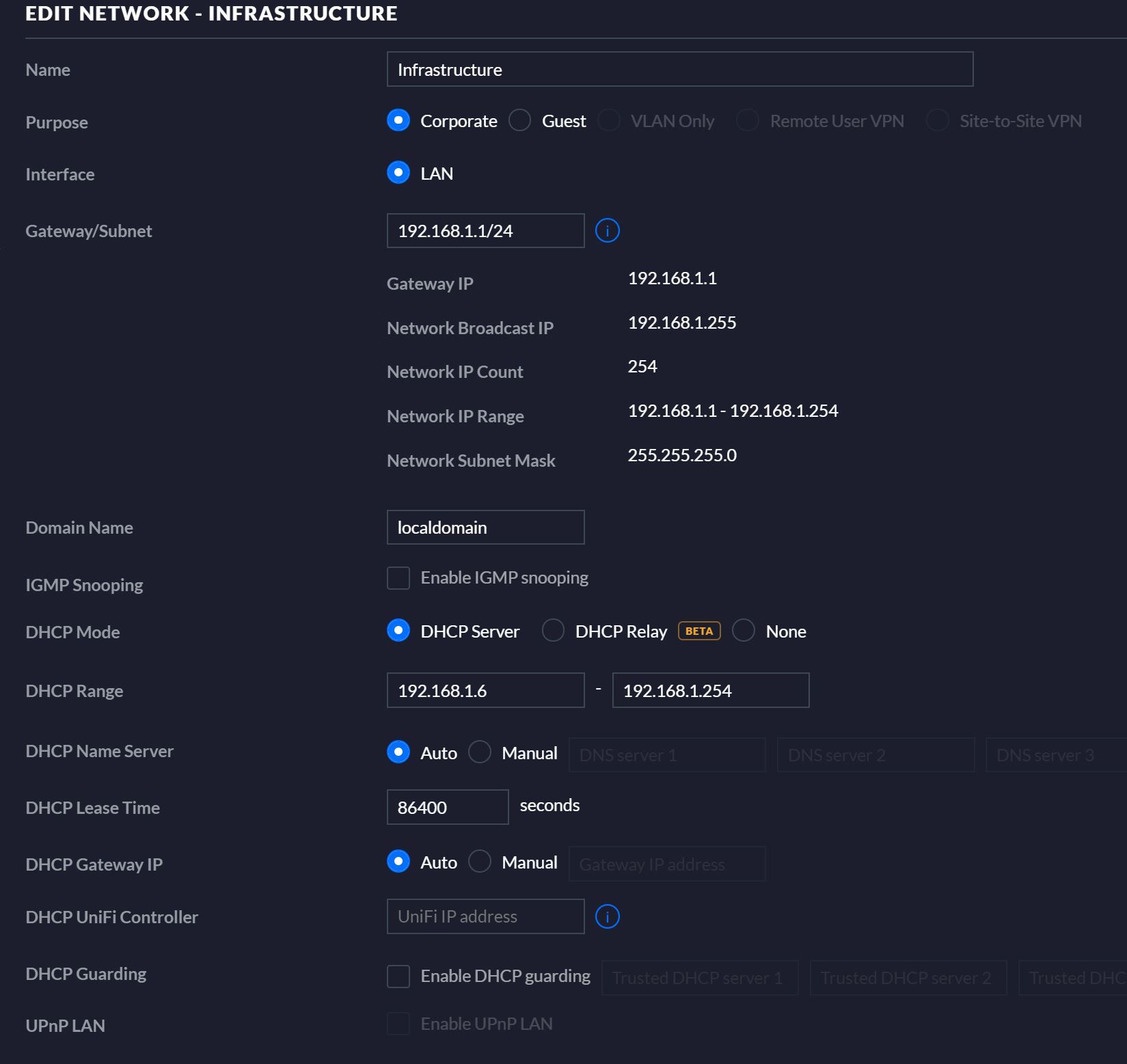Choose DHCP Relay mode

coord(553,631)
